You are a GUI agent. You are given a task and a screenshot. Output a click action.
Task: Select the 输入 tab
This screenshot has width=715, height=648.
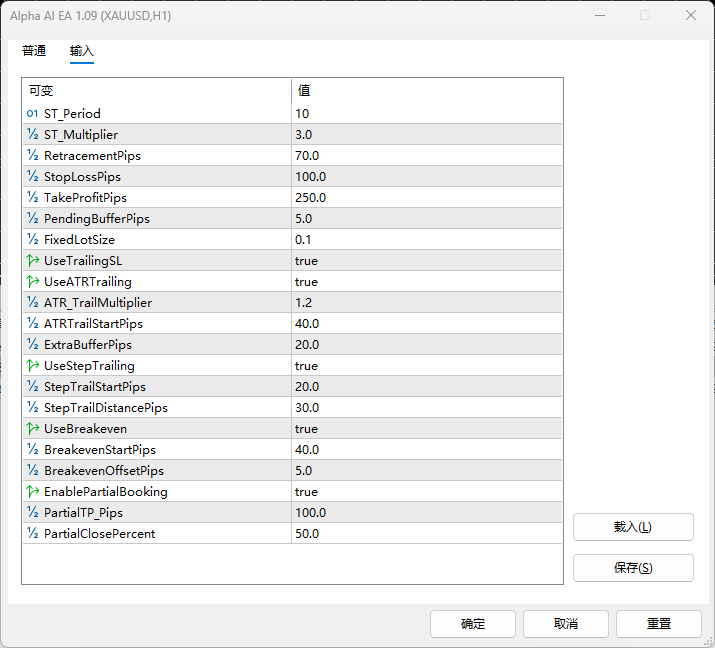tap(82, 51)
